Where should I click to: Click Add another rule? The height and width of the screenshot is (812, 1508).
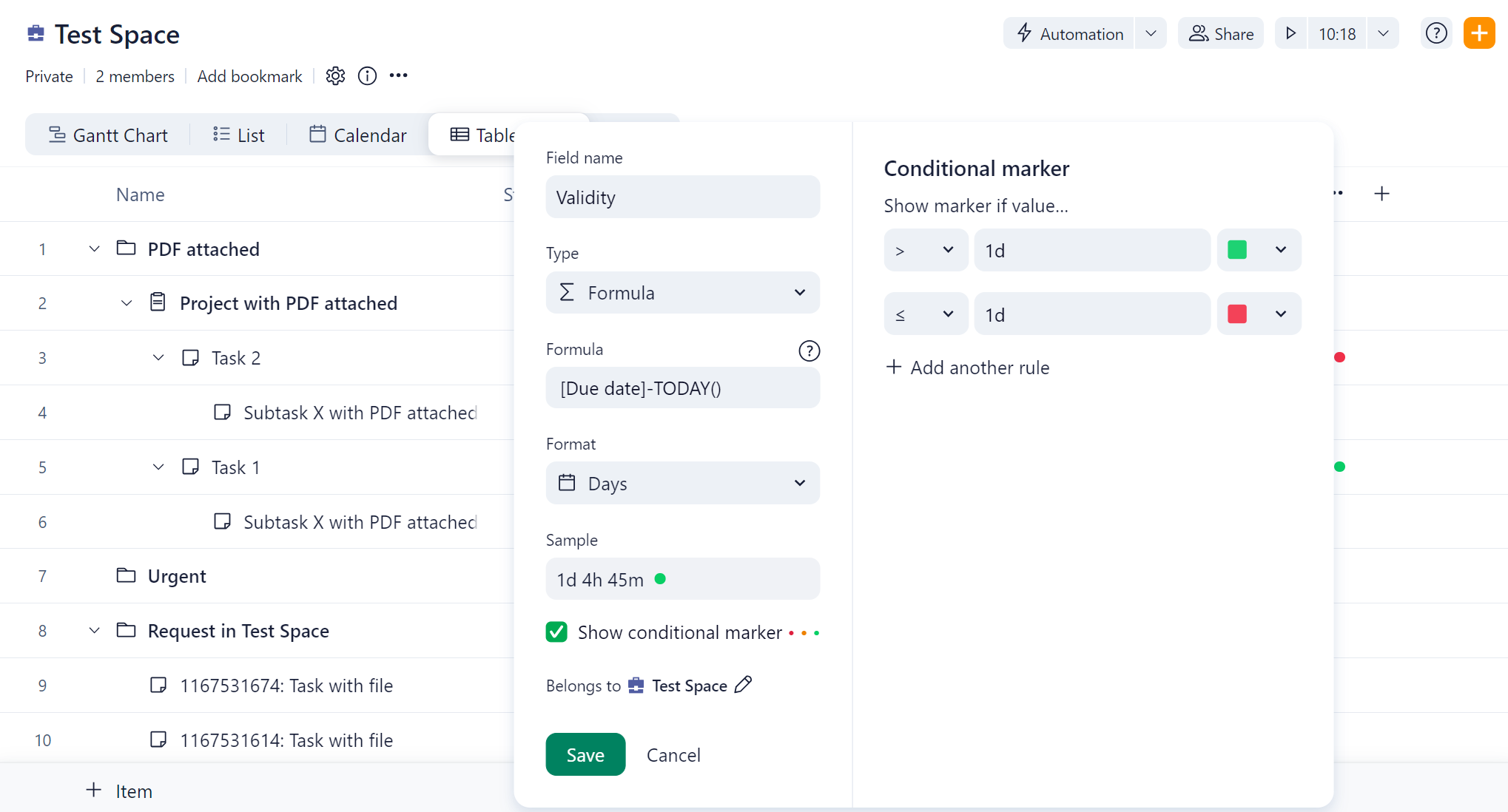point(967,368)
